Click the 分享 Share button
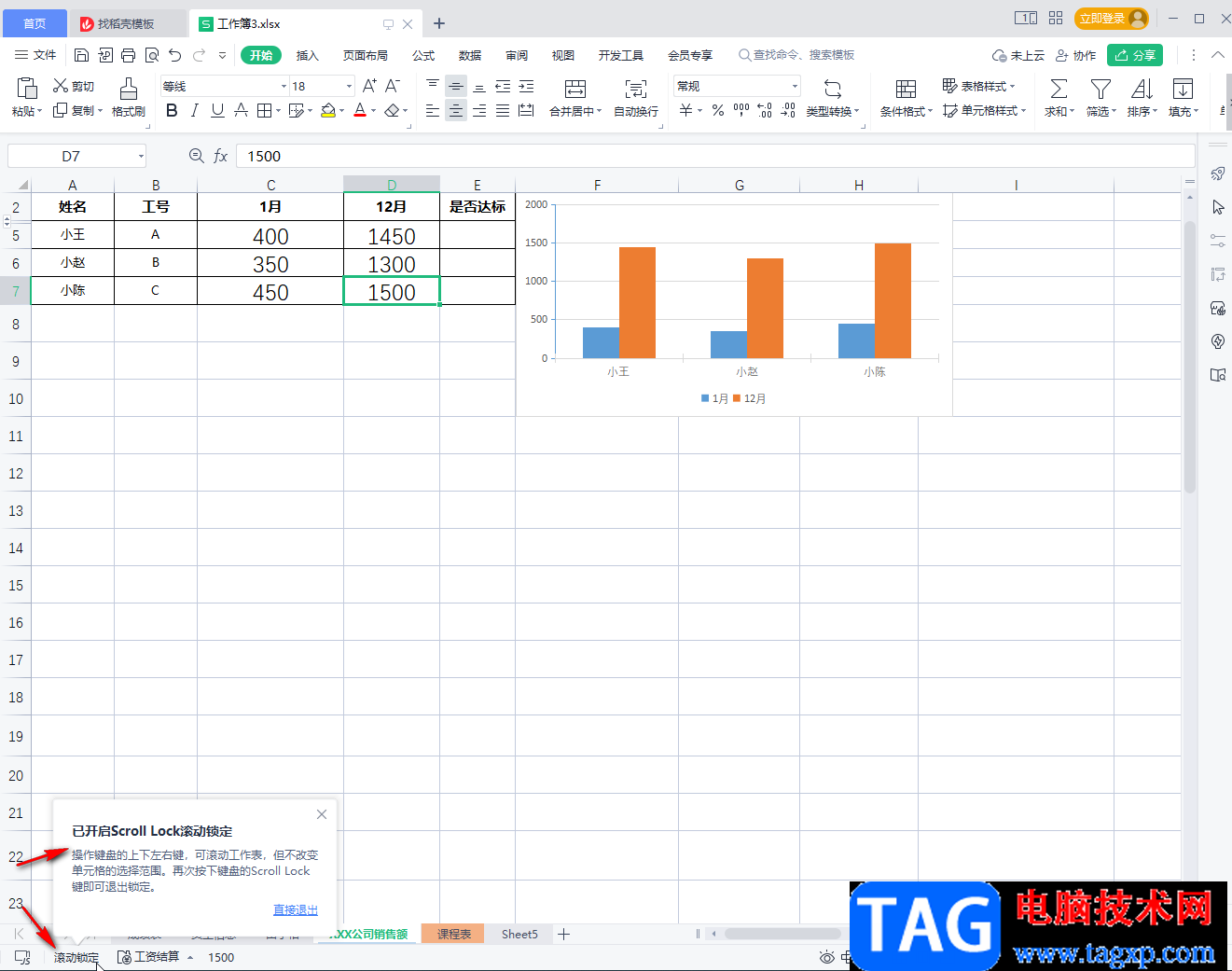 coord(1135,55)
